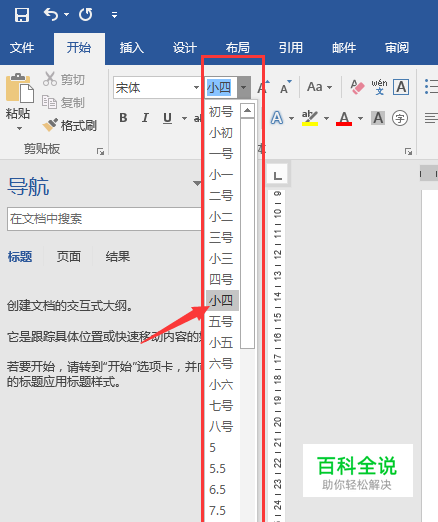Click the font size box showing 小四
Image resolution: width=438 pixels, height=522 pixels.
click(221, 88)
